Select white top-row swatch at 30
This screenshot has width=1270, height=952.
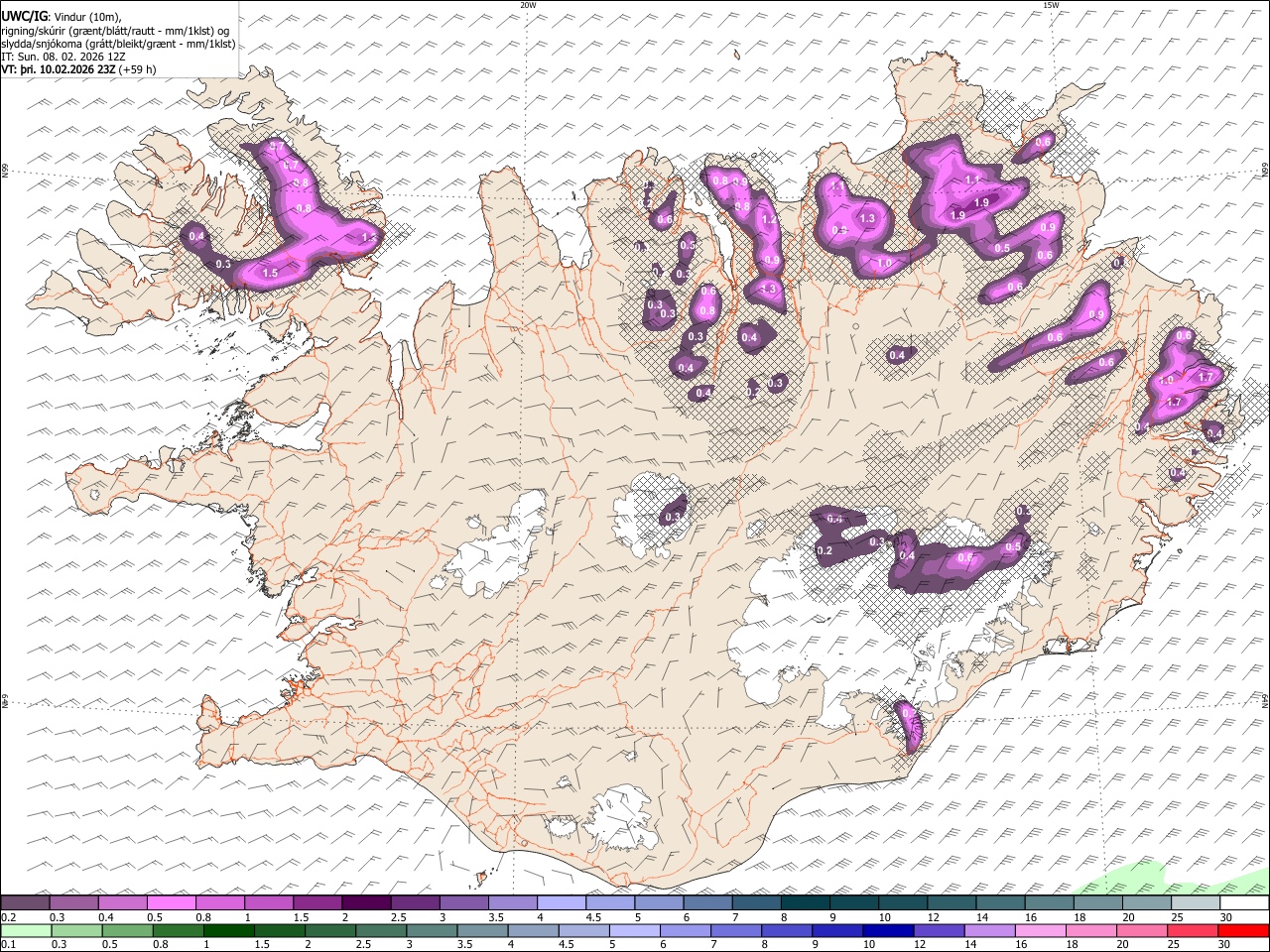click(1244, 903)
